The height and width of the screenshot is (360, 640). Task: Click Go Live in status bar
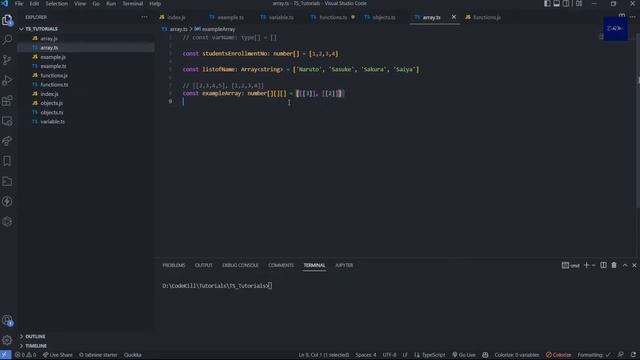click(464, 355)
